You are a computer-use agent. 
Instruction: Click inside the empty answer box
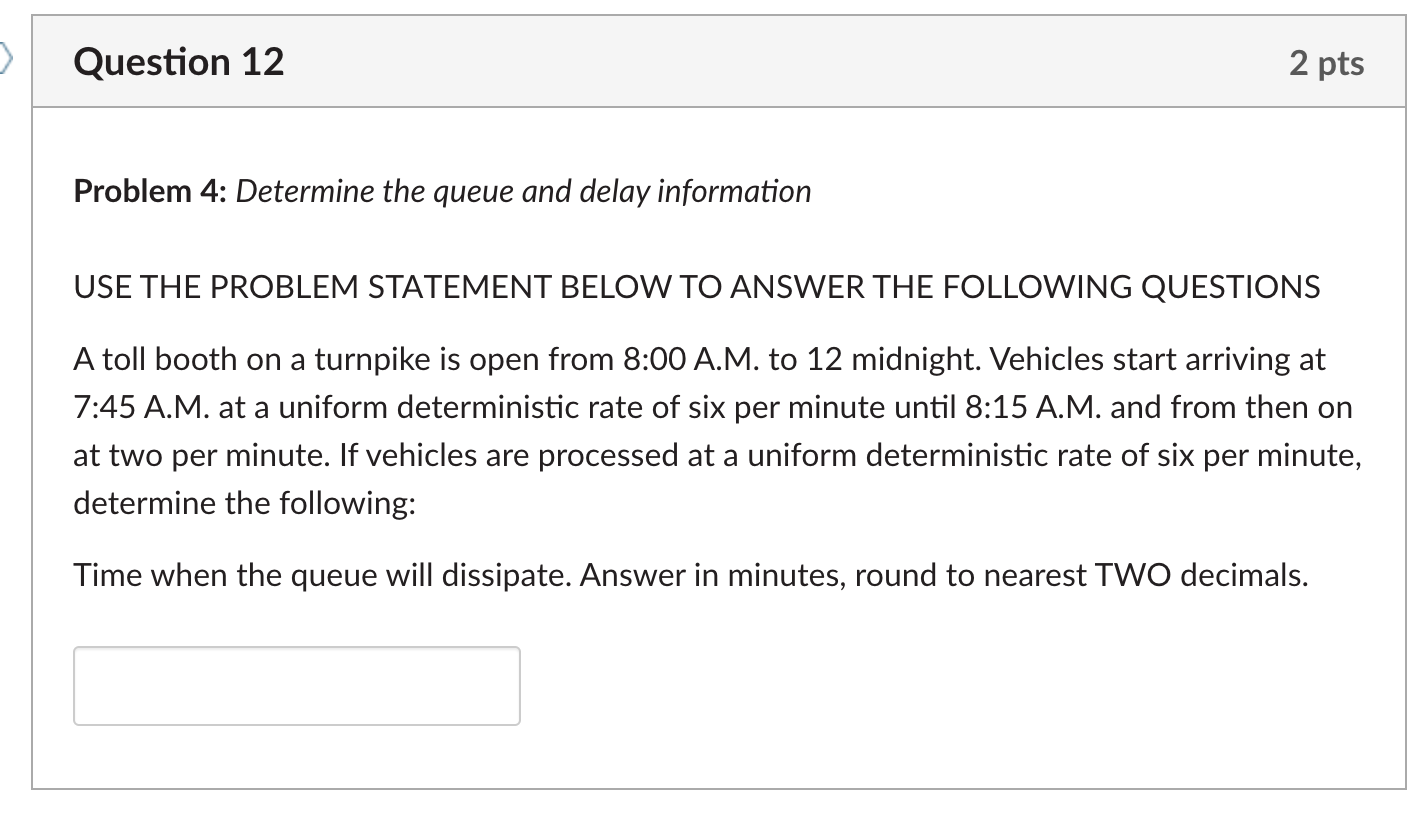click(295, 686)
